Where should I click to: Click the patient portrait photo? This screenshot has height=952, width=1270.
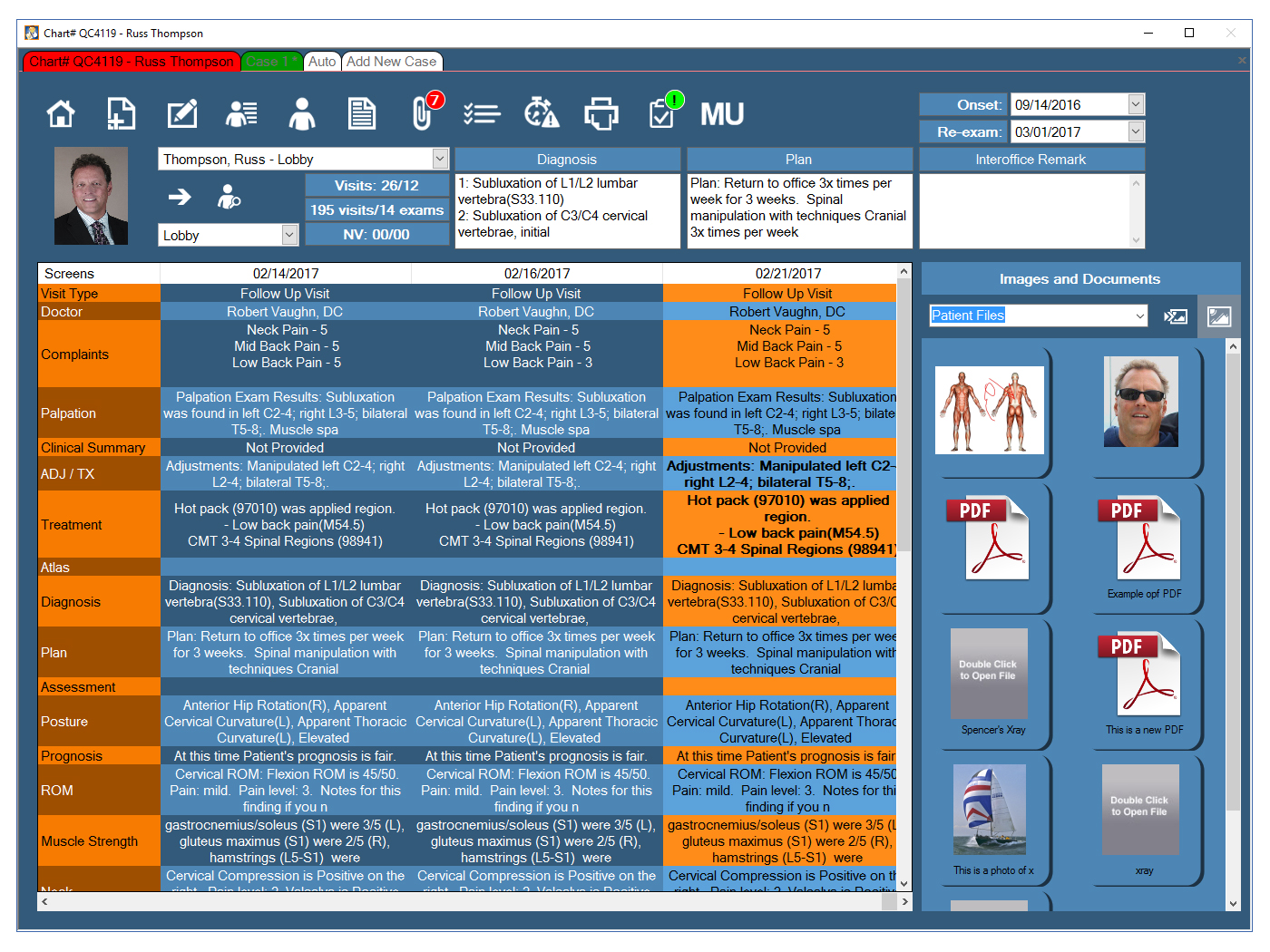[91, 196]
